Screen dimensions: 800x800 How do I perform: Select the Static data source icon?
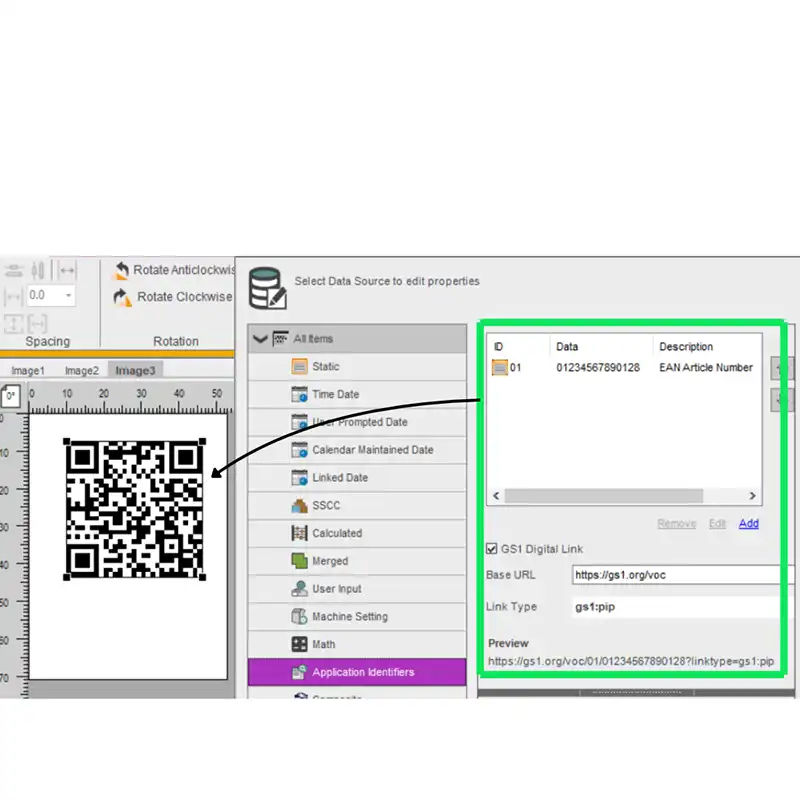pyautogui.click(x=299, y=366)
